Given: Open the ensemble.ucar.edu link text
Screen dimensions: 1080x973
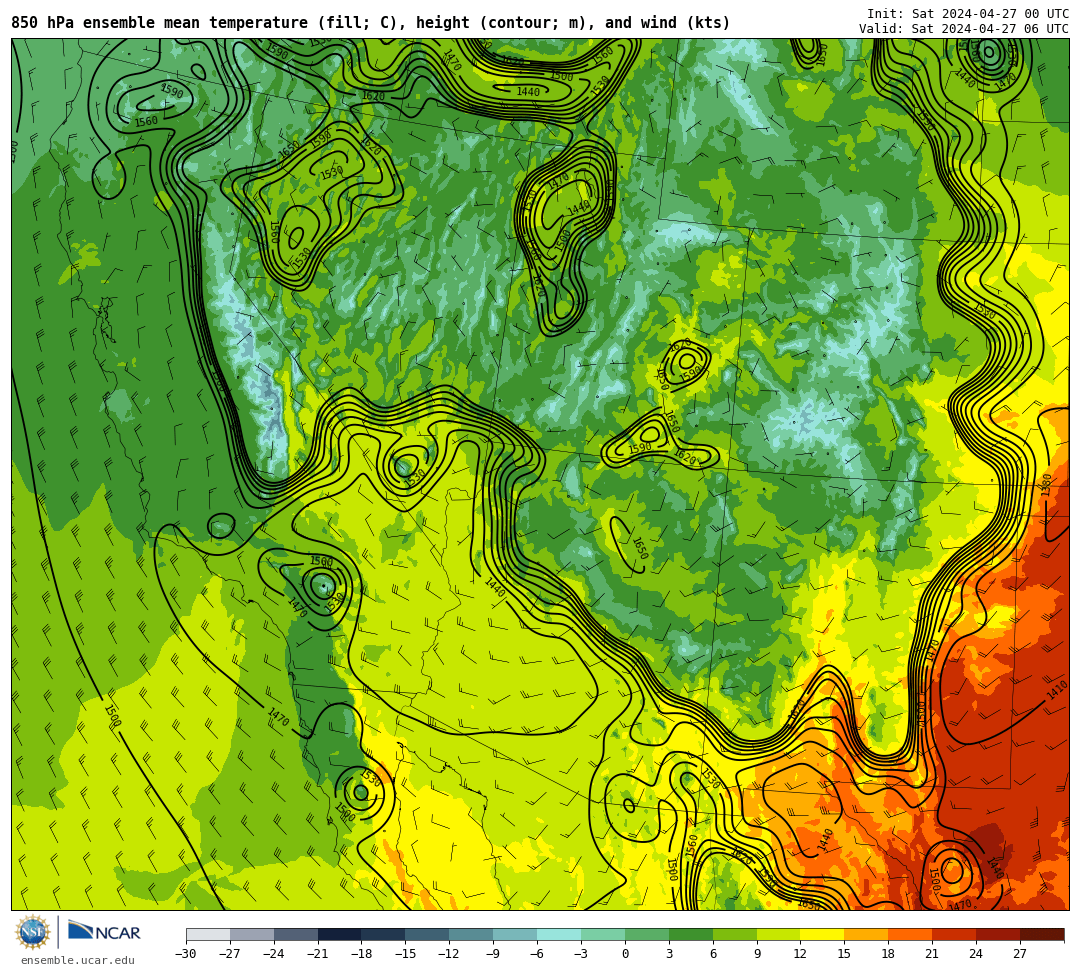Looking at the screenshot, I should [77, 960].
